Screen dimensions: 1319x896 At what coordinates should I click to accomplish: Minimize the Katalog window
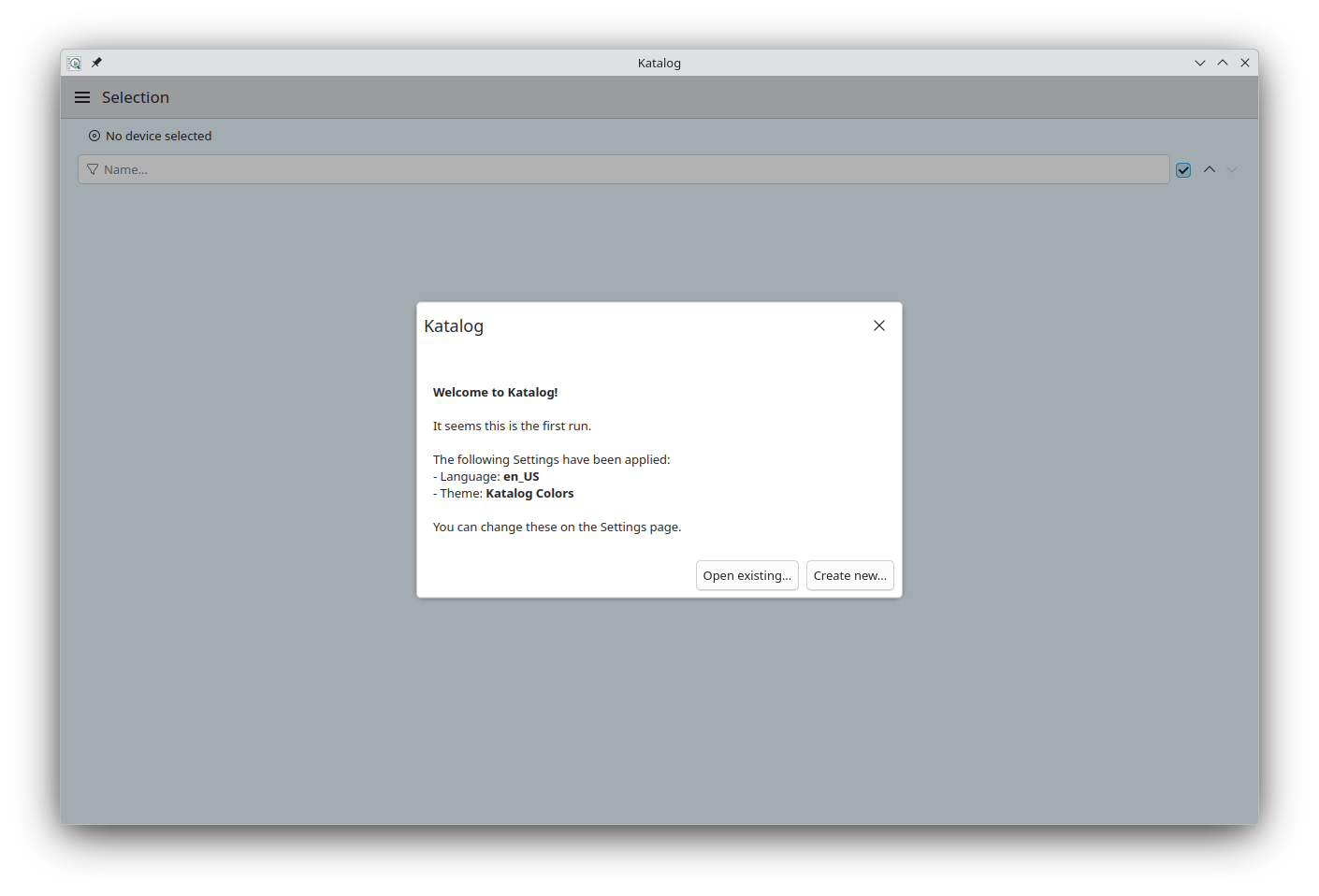(x=1200, y=63)
